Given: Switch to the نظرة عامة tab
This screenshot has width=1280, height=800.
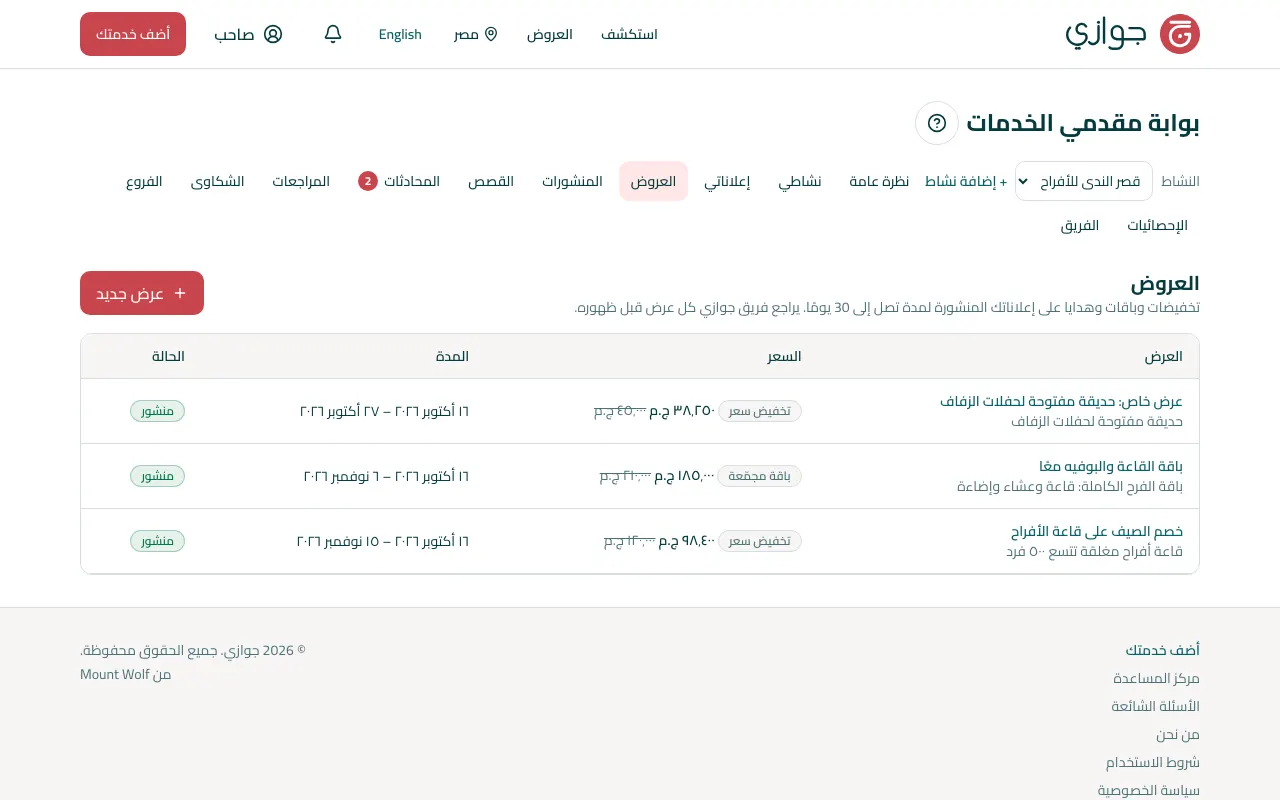Looking at the screenshot, I should 879,181.
